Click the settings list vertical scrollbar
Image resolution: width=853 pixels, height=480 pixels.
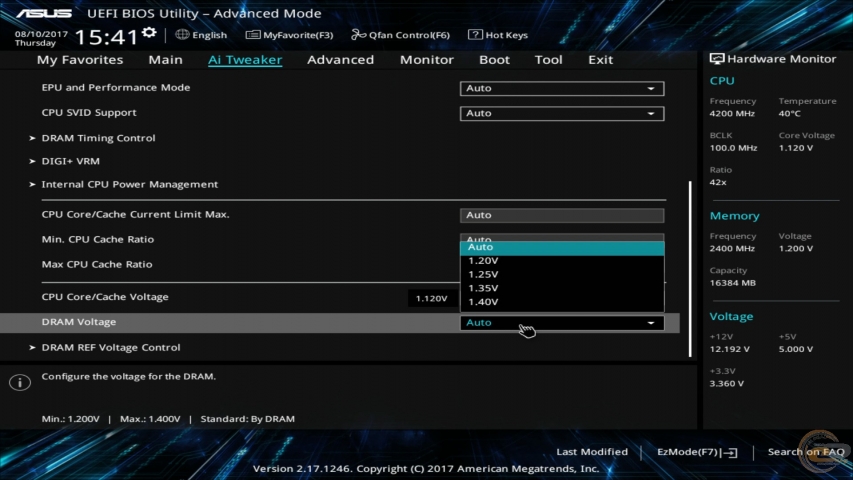(x=690, y=269)
